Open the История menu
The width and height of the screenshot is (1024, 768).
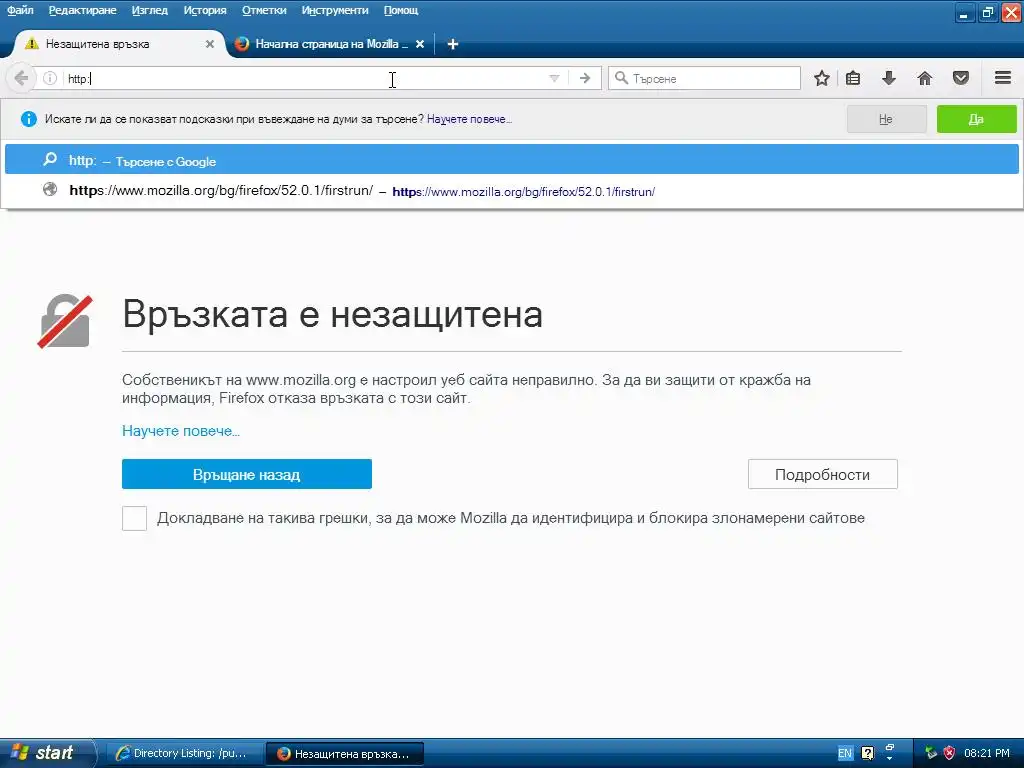tap(205, 10)
